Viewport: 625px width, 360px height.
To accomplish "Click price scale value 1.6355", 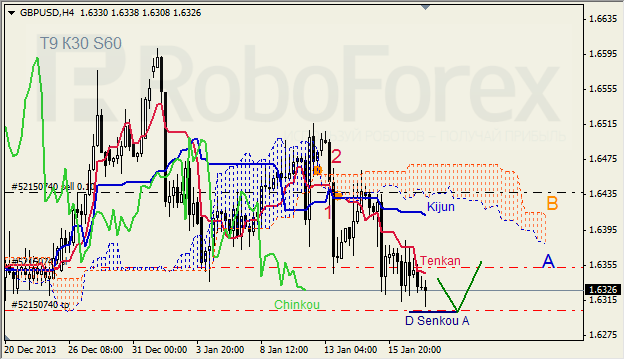I will click(x=603, y=265).
